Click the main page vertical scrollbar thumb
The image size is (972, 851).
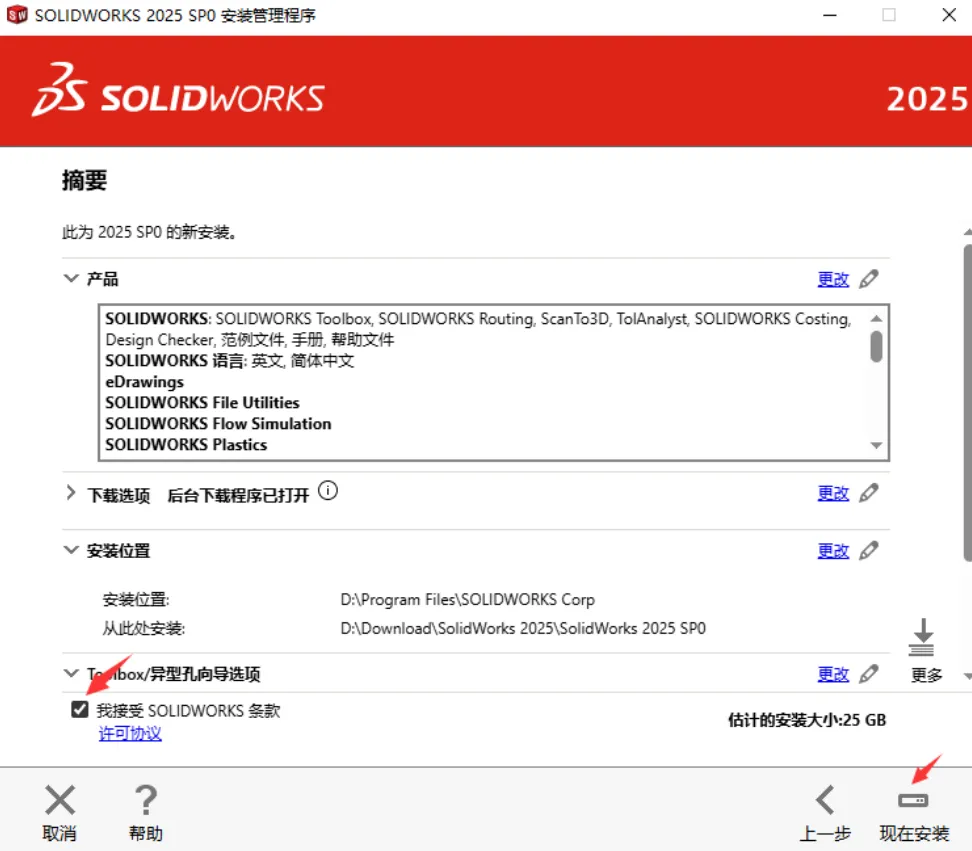tap(968, 403)
